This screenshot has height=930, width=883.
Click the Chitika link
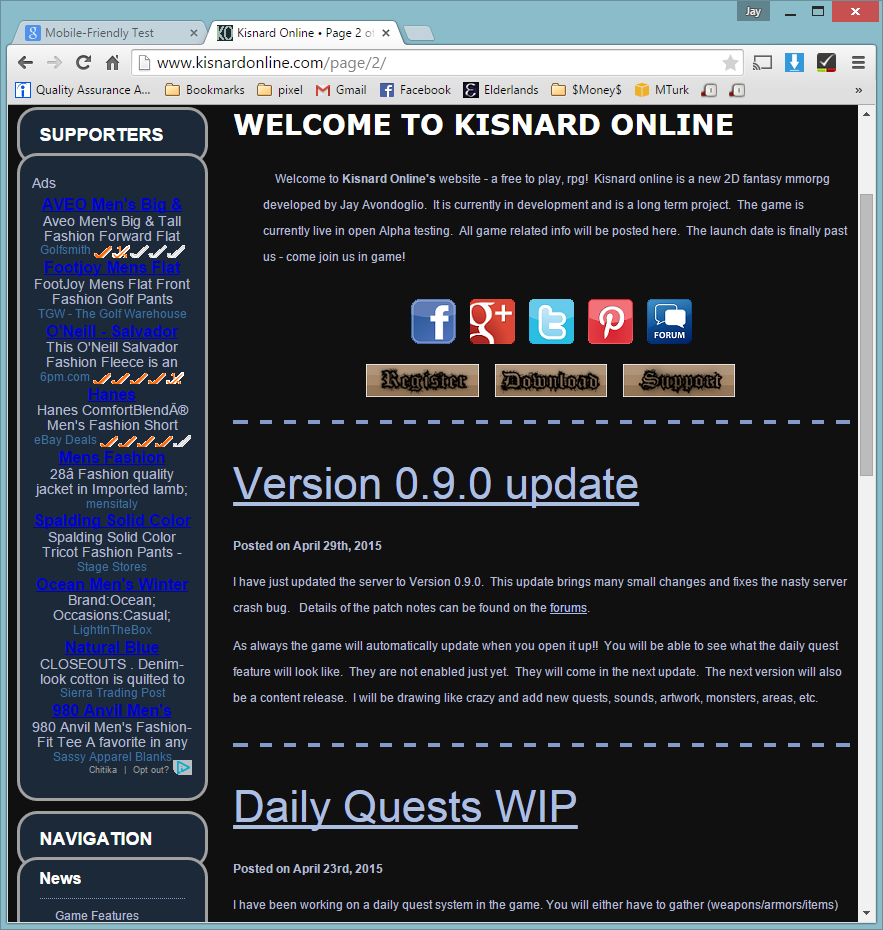[103, 770]
